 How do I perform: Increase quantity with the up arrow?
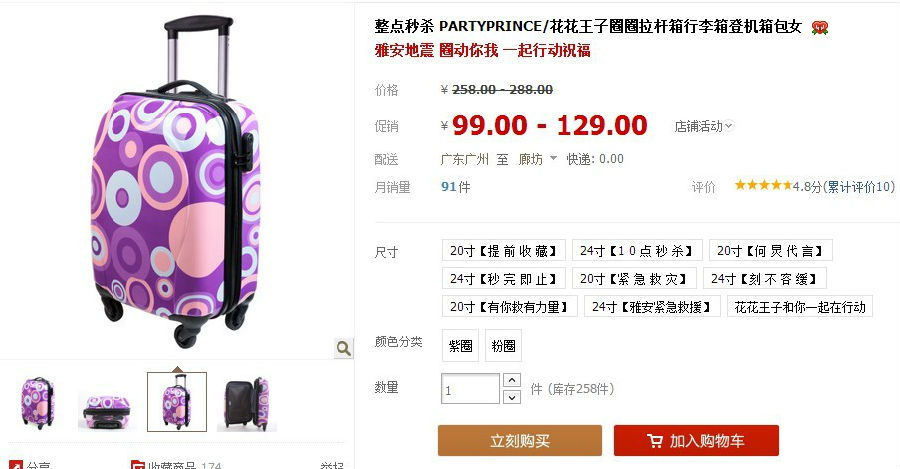(x=511, y=380)
